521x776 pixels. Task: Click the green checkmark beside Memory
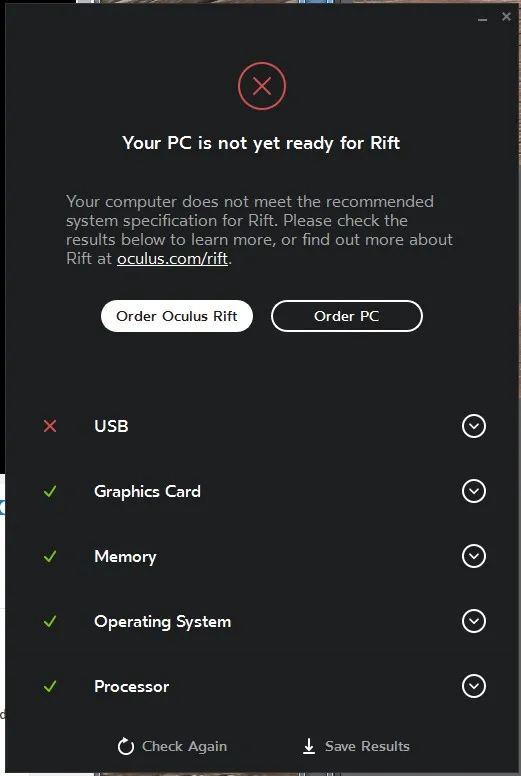(x=50, y=556)
